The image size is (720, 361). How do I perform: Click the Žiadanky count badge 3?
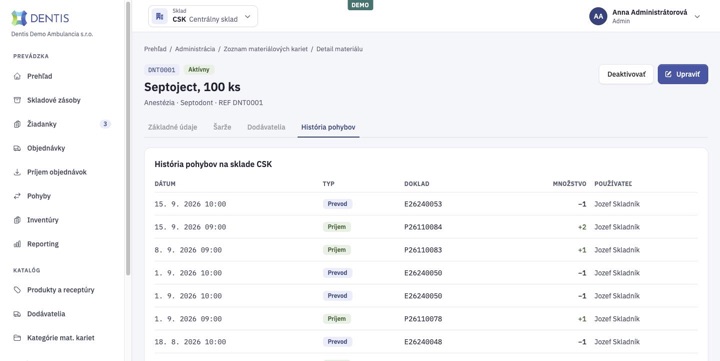105,124
